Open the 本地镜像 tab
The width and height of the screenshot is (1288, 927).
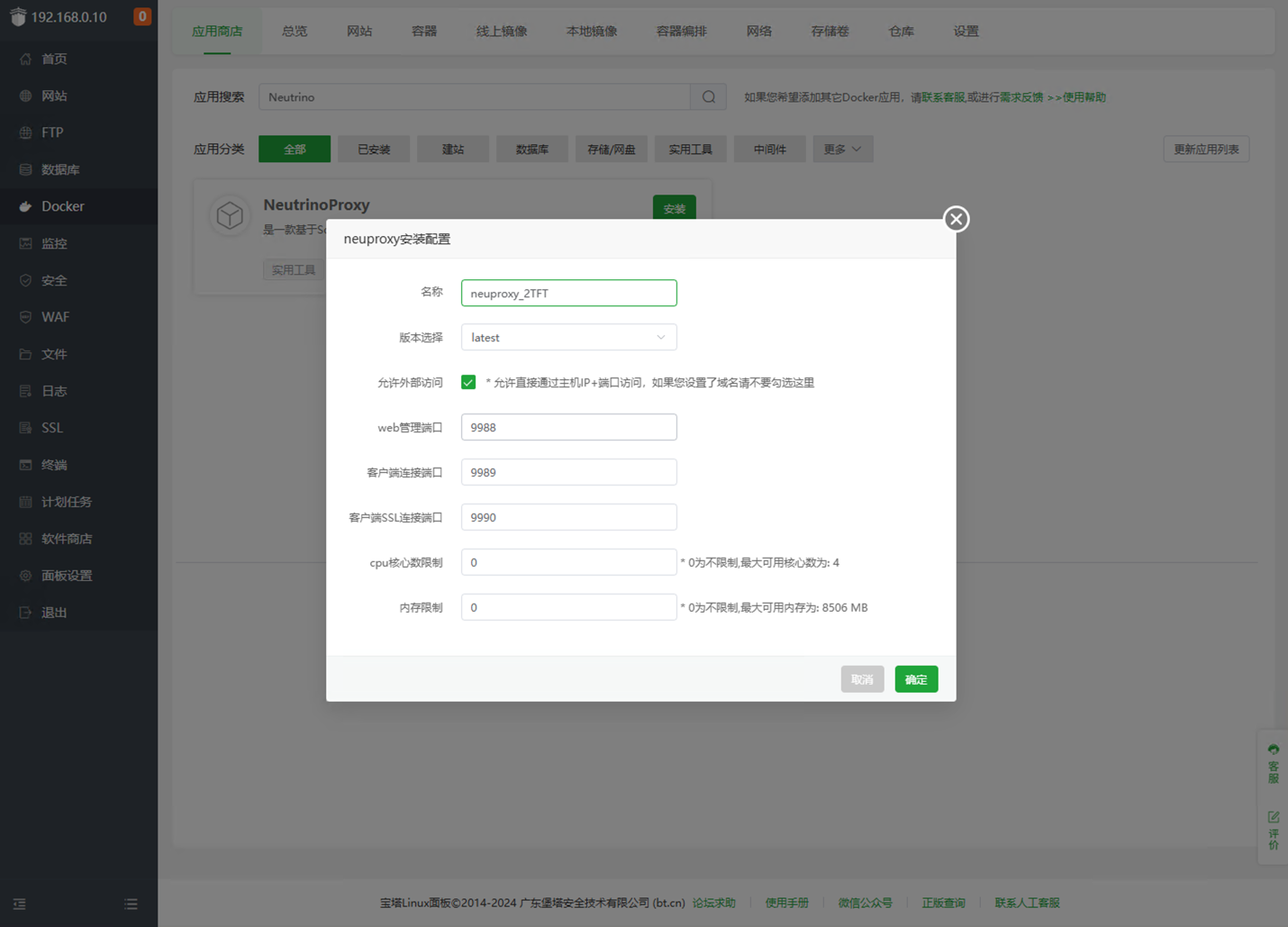click(x=591, y=32)
